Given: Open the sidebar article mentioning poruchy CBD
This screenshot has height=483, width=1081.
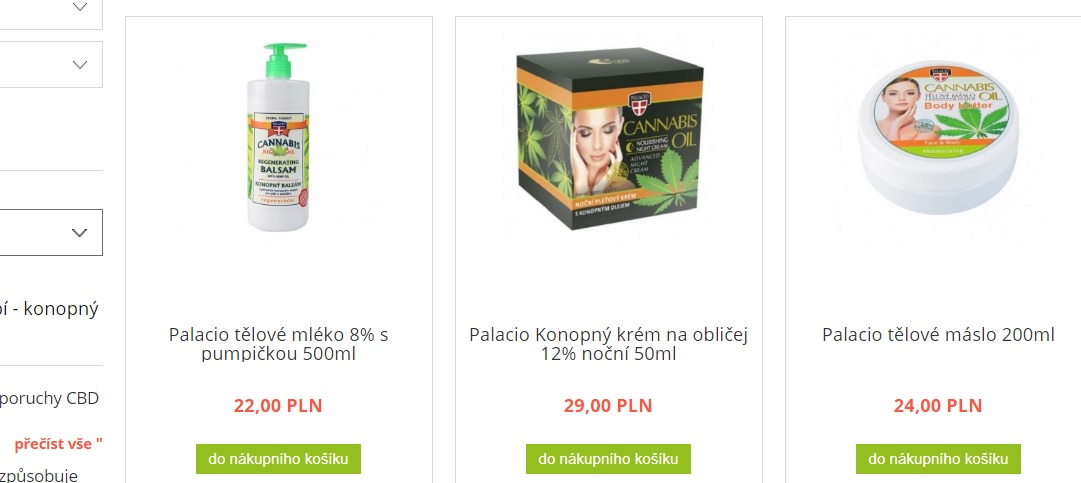Looking at the screenshot, I should (x=50, y=398).
